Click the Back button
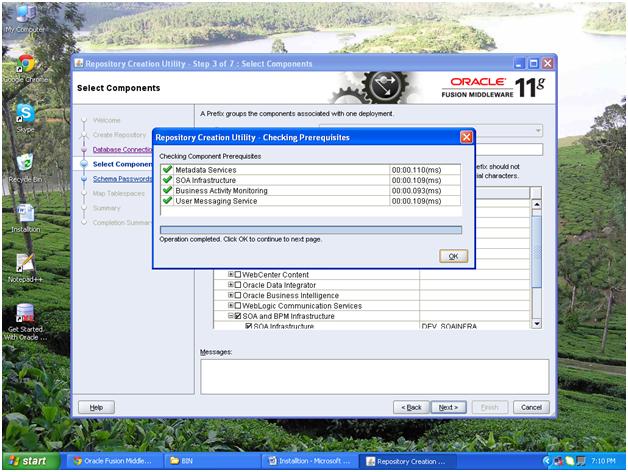Screen dimensions: 628x472 [x=411, y=407]
